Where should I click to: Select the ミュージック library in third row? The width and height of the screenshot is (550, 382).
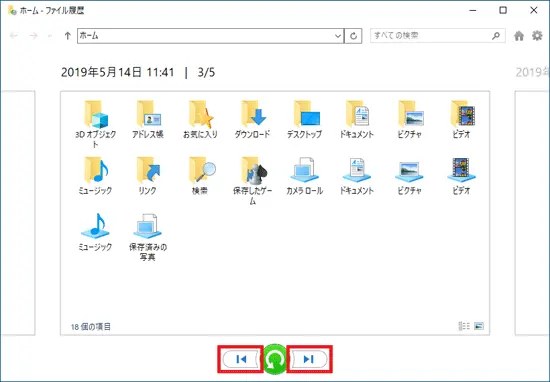[95, 232]
